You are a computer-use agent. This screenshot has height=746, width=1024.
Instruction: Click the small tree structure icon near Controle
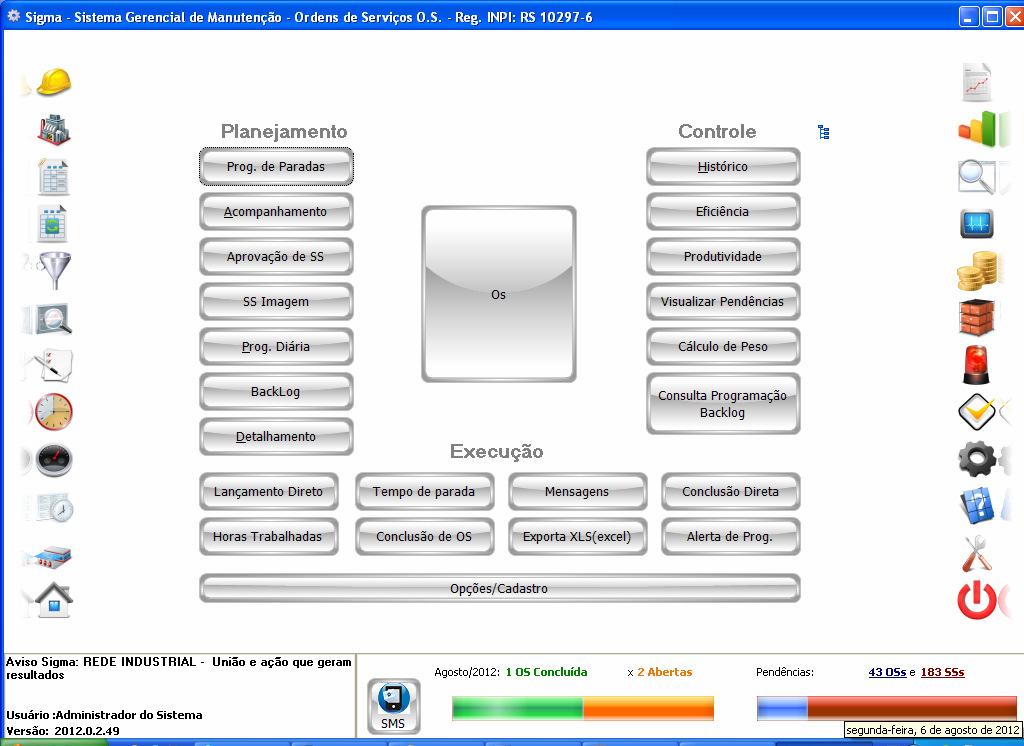pyautogui.click(x=824, y=132)
